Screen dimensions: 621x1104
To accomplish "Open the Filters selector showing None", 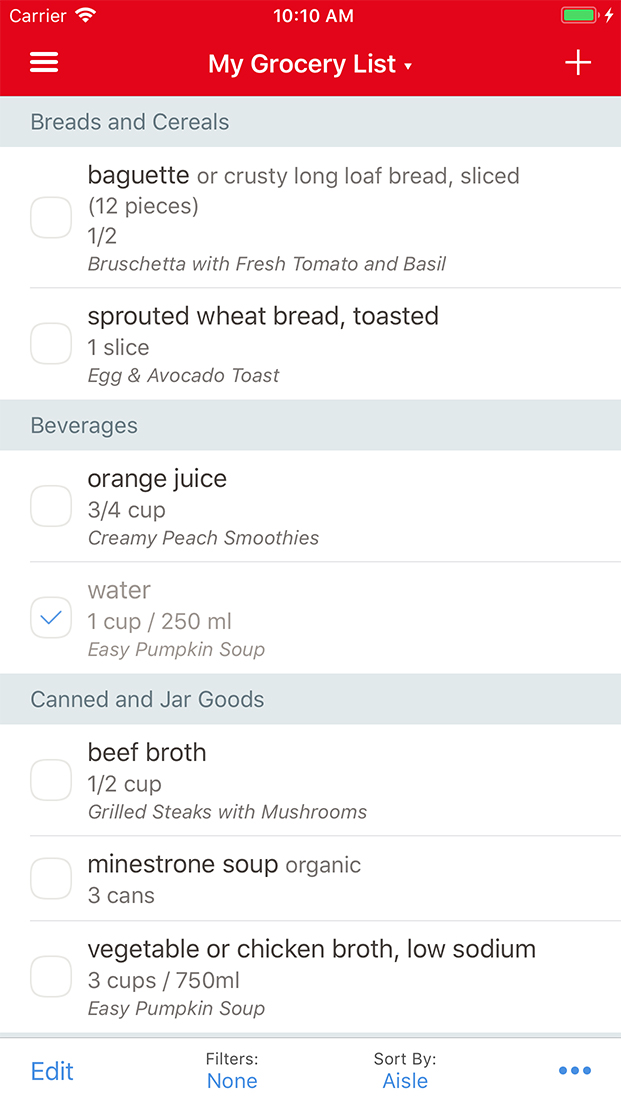I will point(232,1071).
